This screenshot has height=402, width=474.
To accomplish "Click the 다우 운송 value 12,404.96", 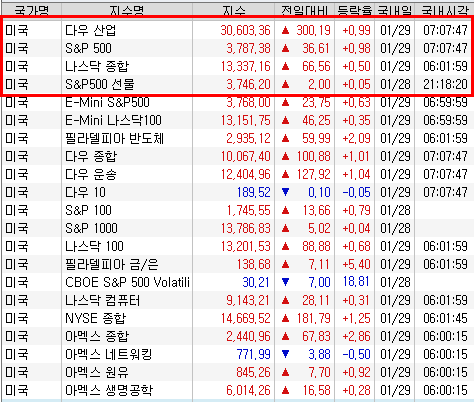I will (246, 174).
